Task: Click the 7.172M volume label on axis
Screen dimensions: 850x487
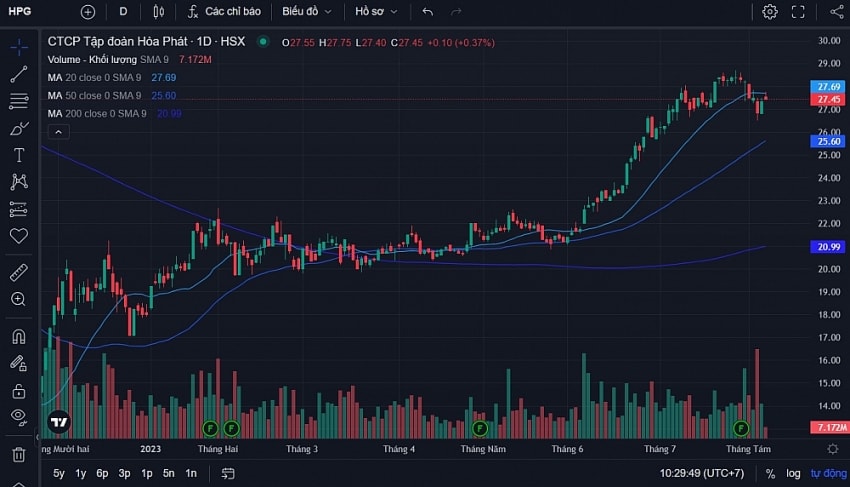Action: [829, 427]
